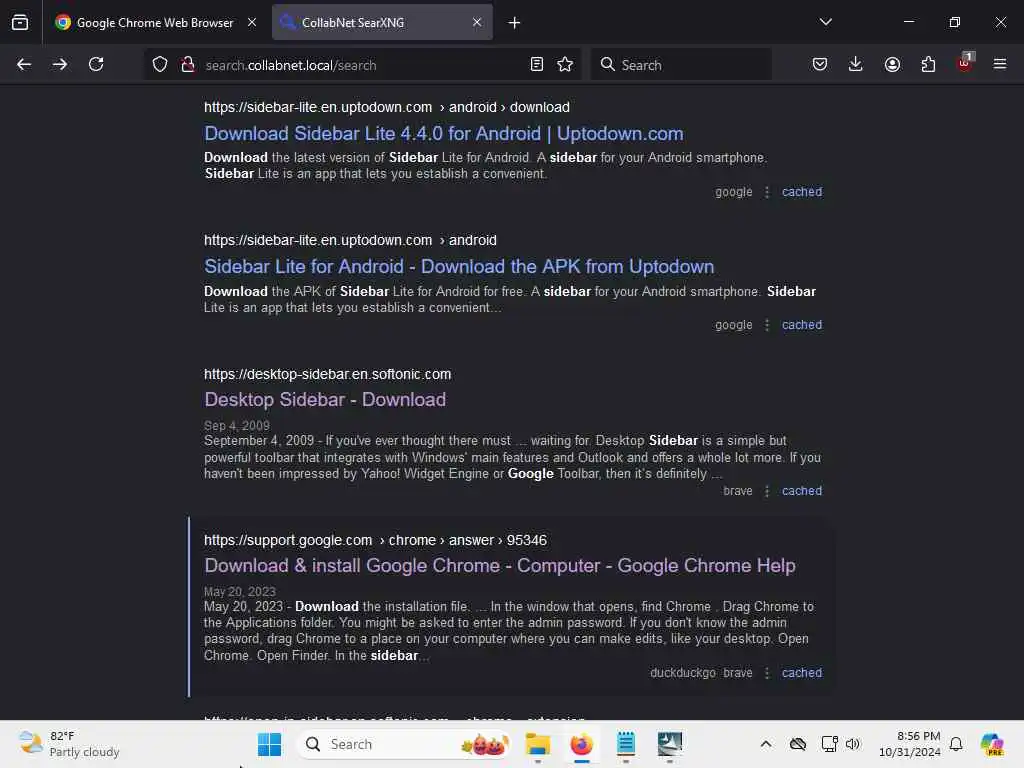The image size is (1024, 768).
Task: Open the Pocket save icon
Action: pyautogui.click(x=820, y=64)
